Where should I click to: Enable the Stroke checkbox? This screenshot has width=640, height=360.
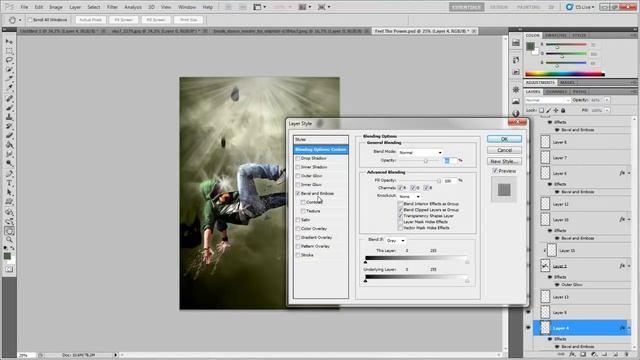298,255
